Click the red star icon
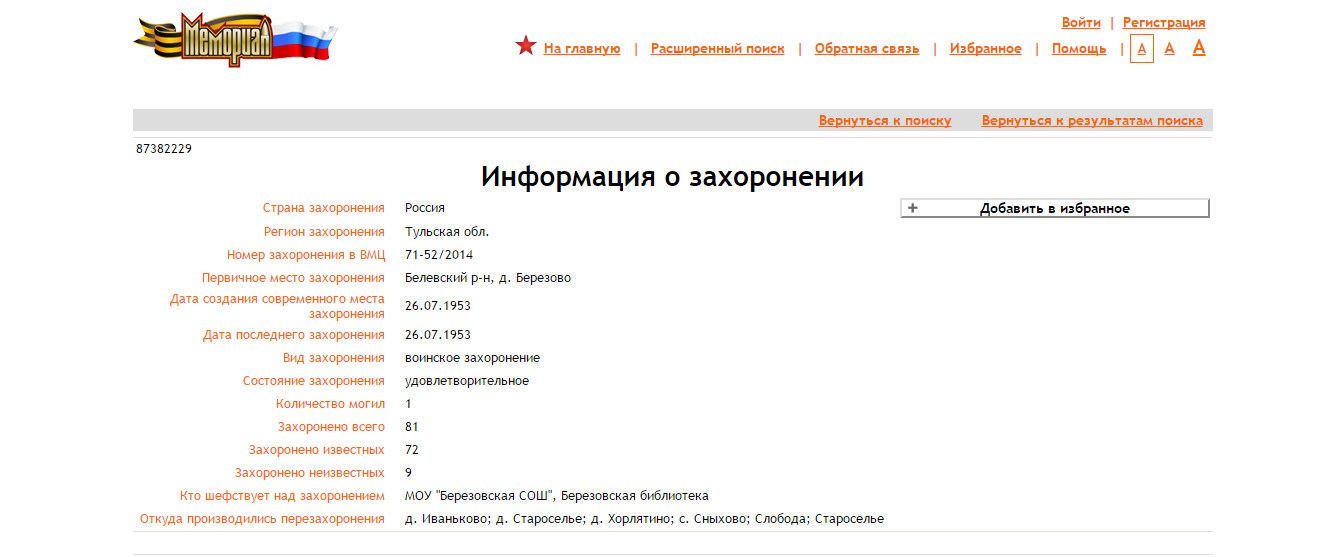 pyautogui.click(x=526, y=46)
